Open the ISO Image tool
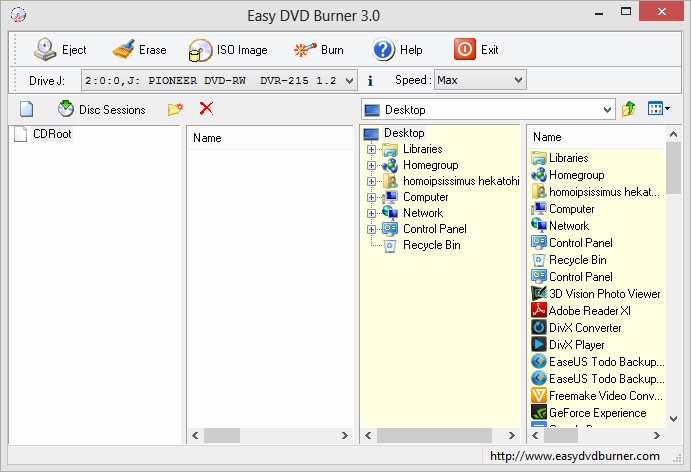 pos(228,50)
